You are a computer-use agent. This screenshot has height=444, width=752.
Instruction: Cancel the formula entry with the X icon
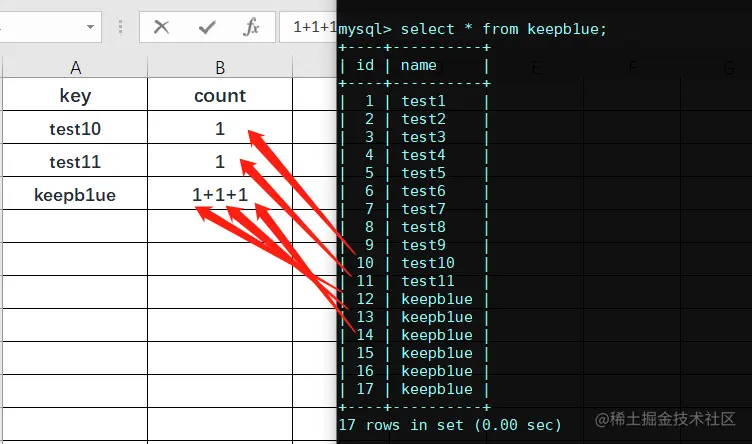point(162,27)
